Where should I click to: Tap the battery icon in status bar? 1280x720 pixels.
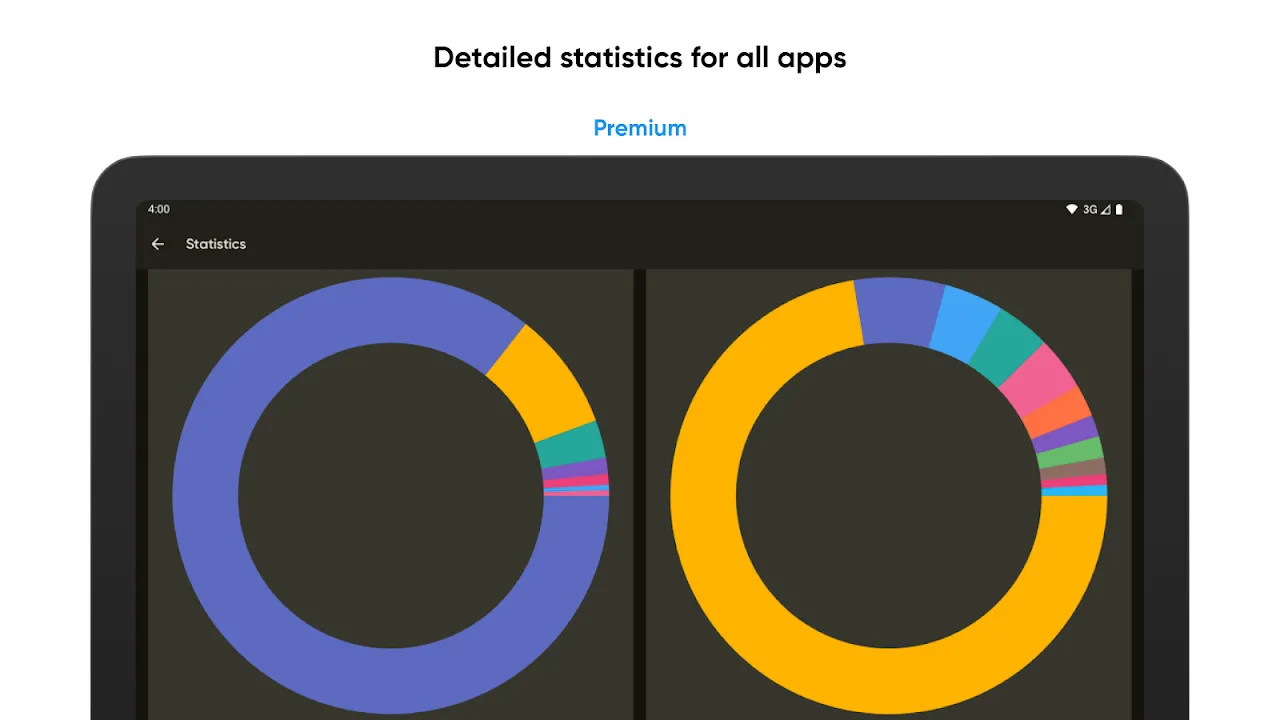pyautogui.click(x=1119, y=210)
